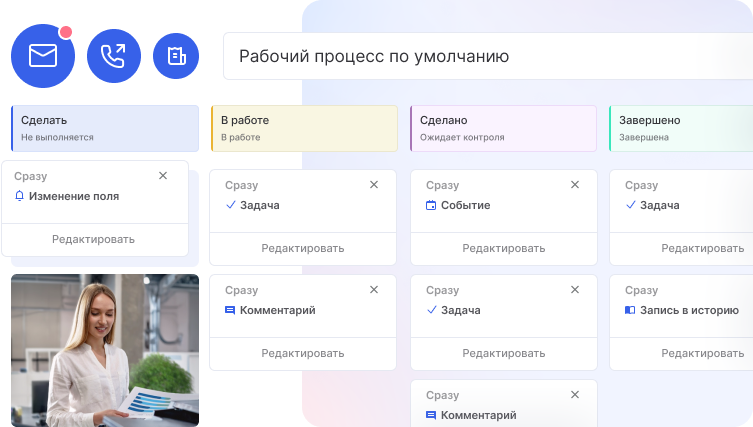Click the Рабочий процесс по умолчанию field
This screenshot has width=753, height=427.
(x=487, y=56)
